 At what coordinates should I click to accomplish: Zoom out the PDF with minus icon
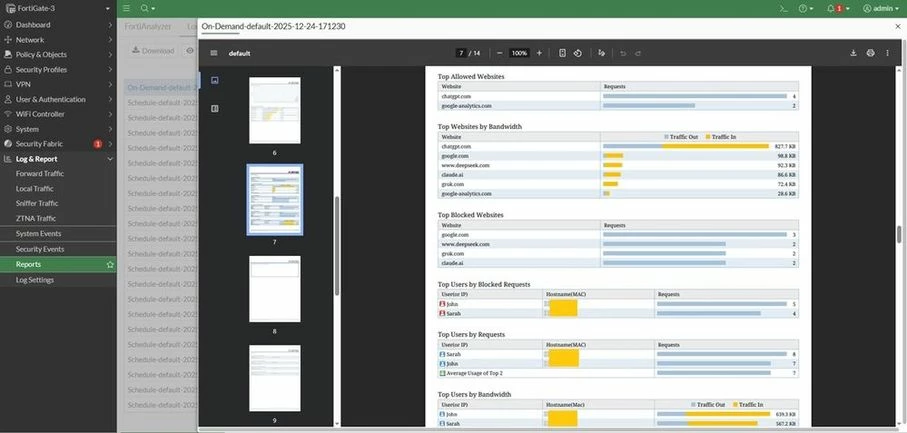pos(500,53)
